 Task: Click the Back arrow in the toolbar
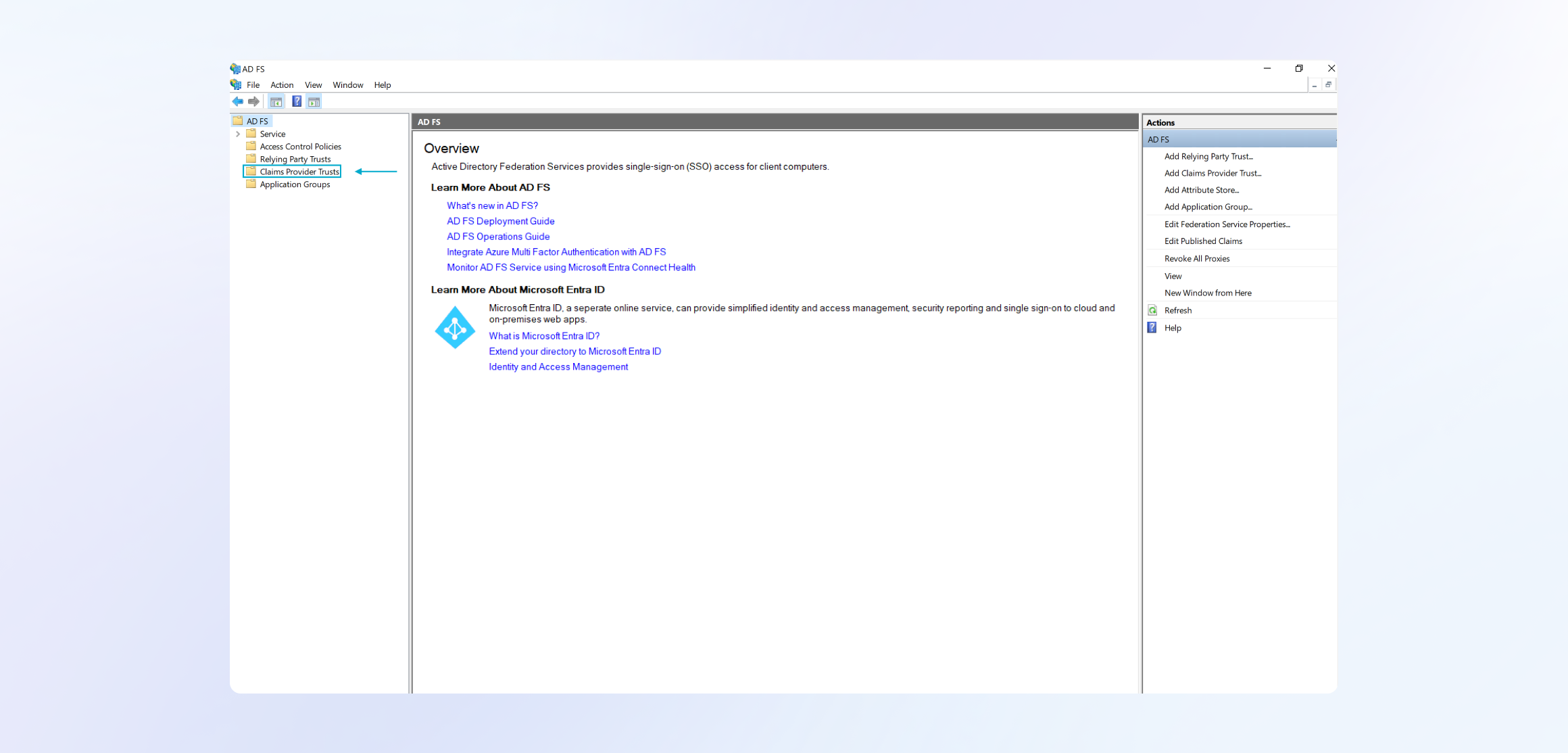238,101
